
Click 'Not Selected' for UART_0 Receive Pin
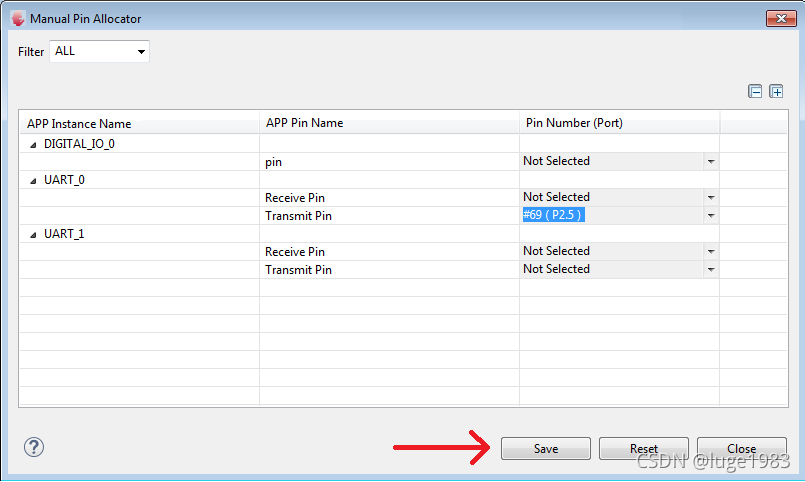pyautogui.click(x=556, y=197)
